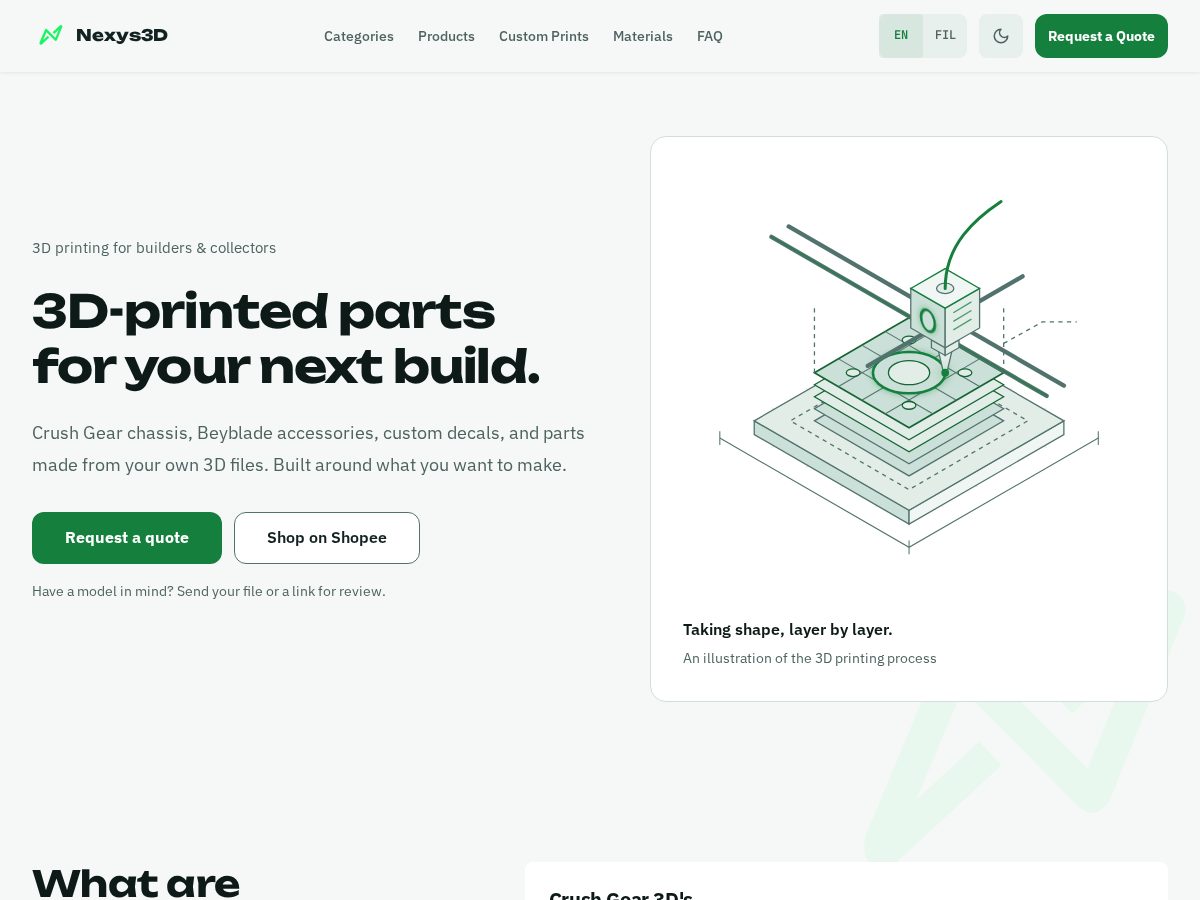Click the Shop on Shopee button
This screenshot has height=900, width=1200.
point(327,538)
